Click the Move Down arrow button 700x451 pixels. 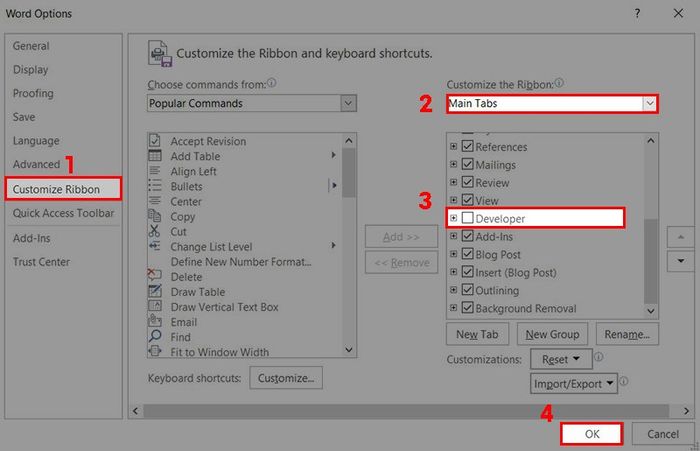click(x=680, y=261)
